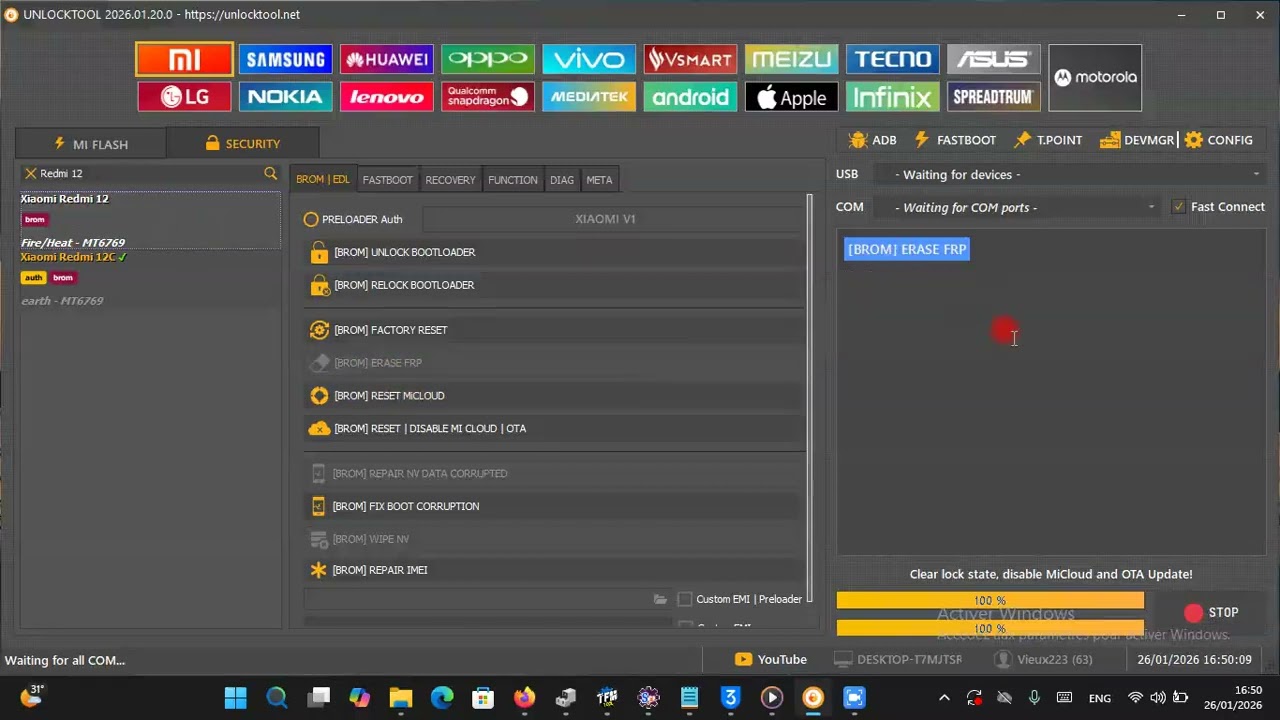
Task: Choose the Samsung brand logo
Action: coord(285,59)
